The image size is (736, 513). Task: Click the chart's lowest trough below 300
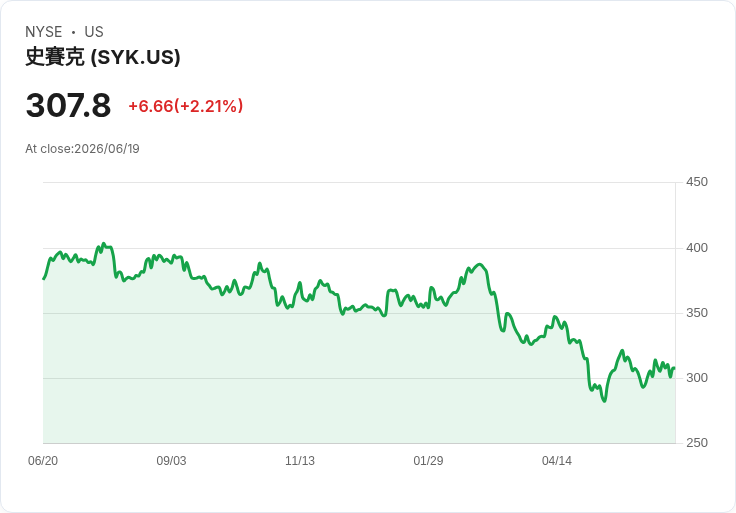click(x=604, y=401)
